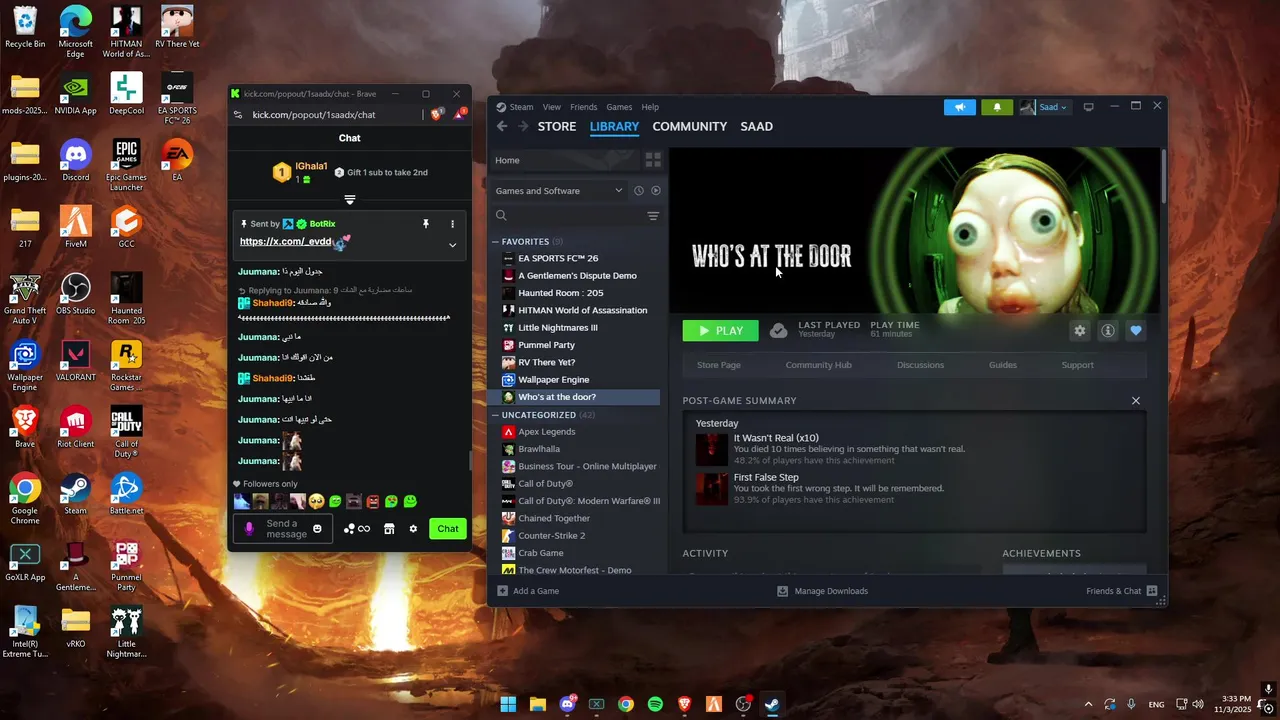Viewport: 1280px width, 720px height.
Task: Toggle favorite heart icon for this game
Action: (x=1136, y=331)
